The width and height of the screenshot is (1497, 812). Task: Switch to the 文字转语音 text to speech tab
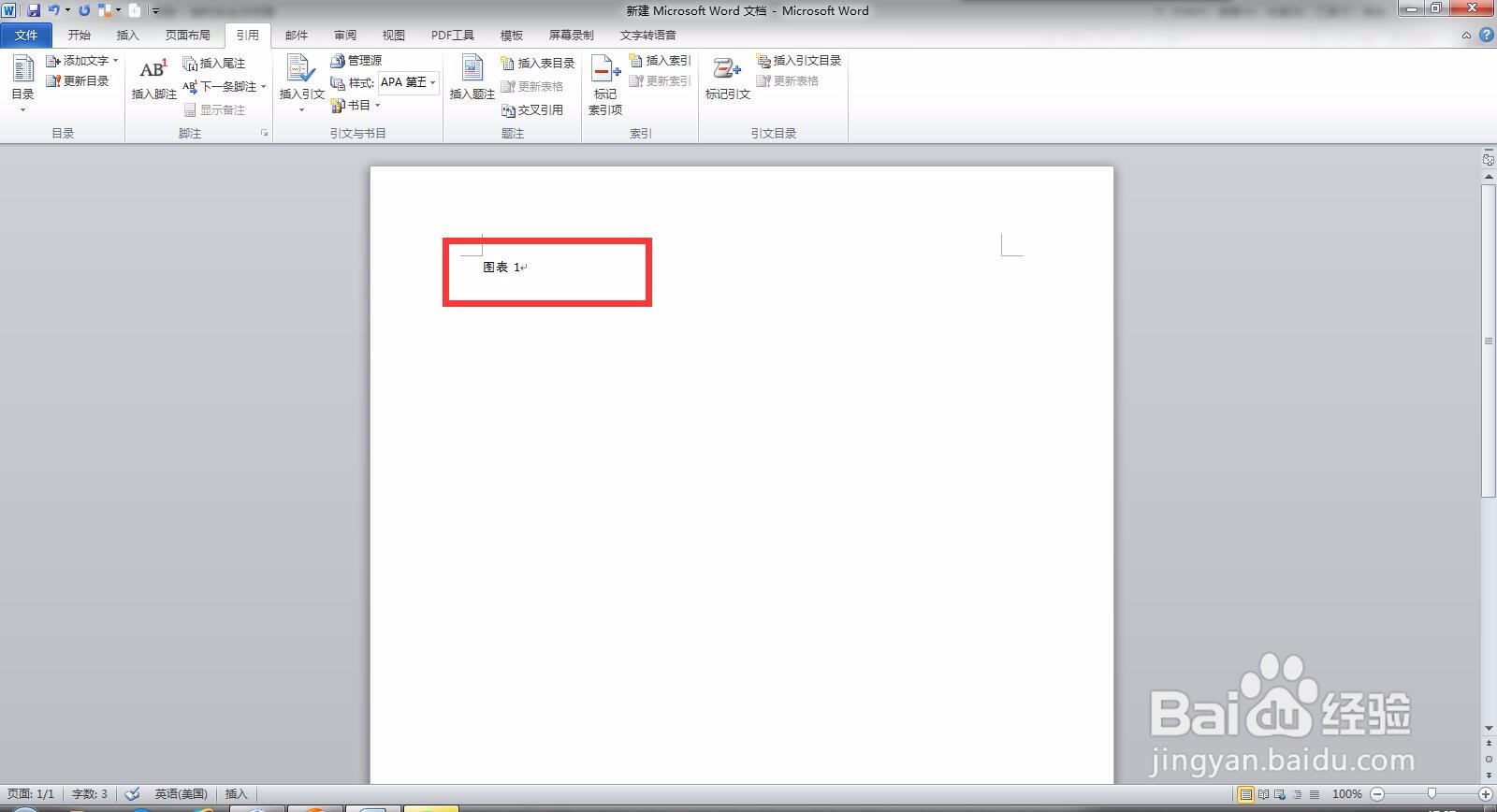[648, 36]
